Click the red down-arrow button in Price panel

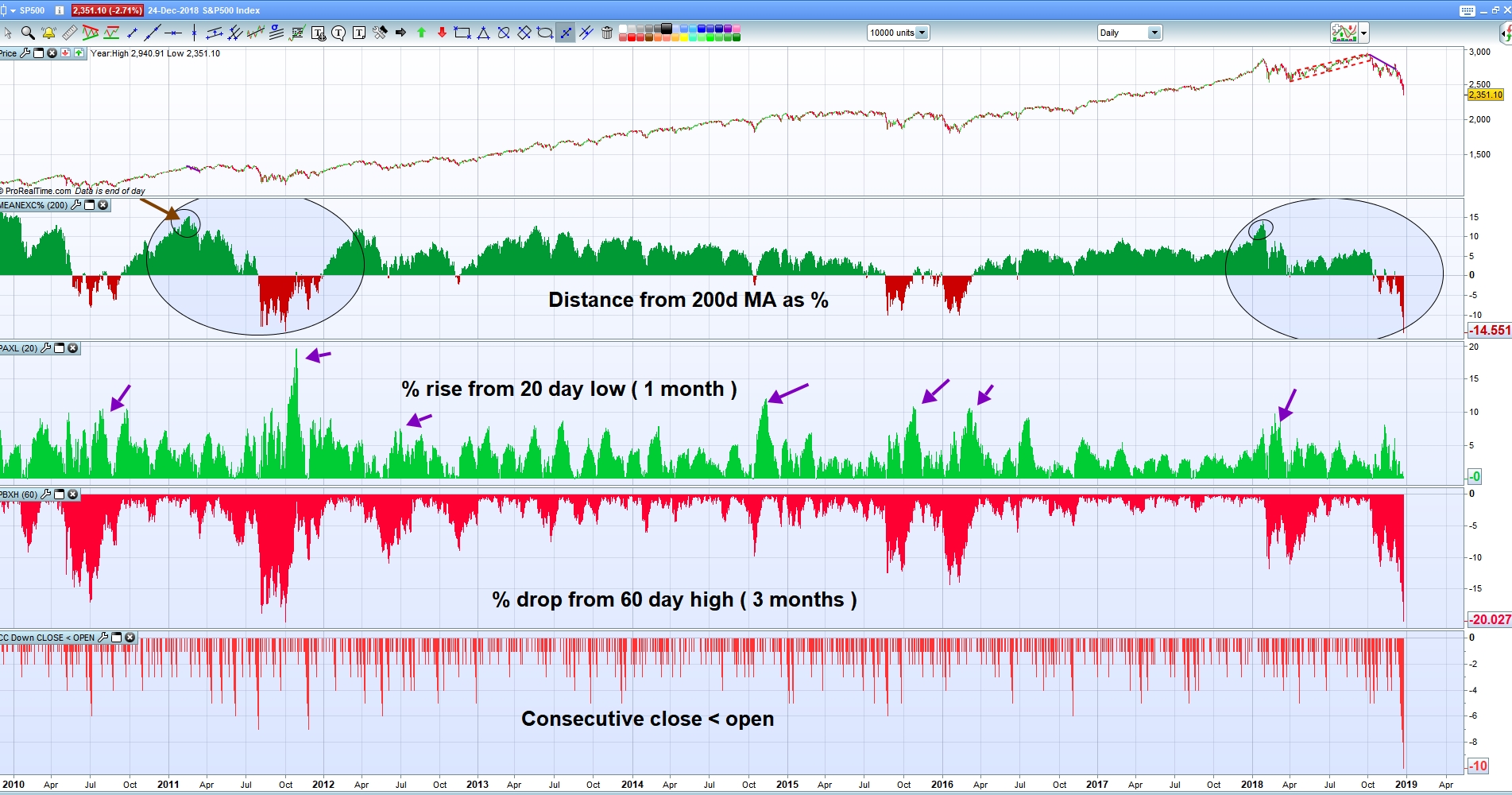(66, 53)
